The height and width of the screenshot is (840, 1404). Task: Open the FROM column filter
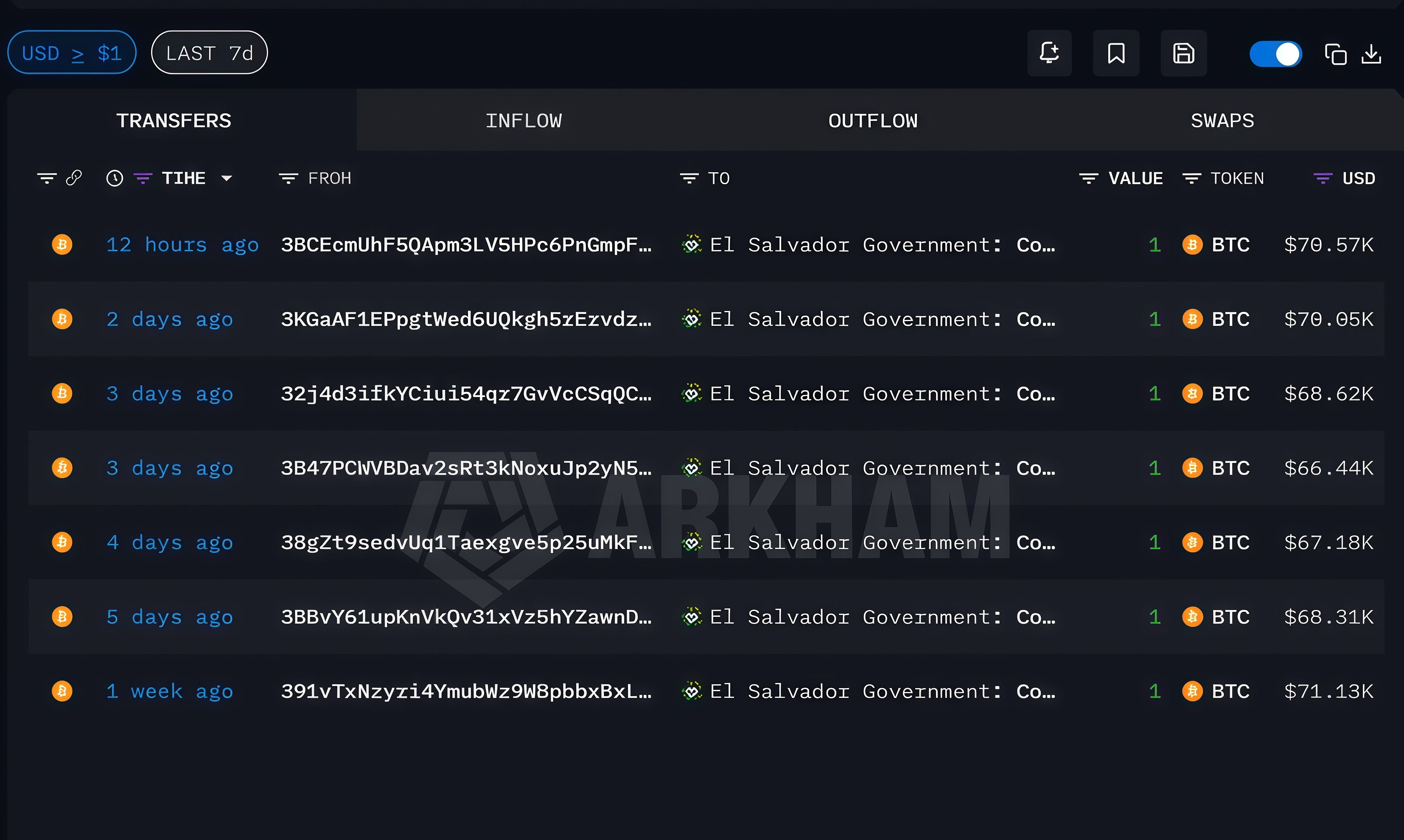pyautogui.click(x=288, y=178)
